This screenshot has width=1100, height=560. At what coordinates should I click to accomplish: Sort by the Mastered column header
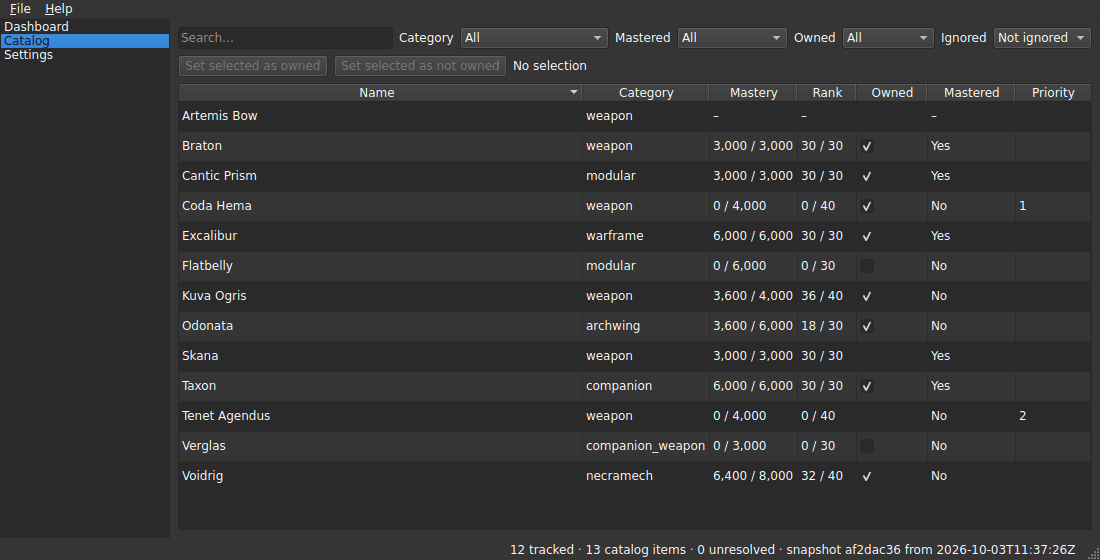coord(971,93)
